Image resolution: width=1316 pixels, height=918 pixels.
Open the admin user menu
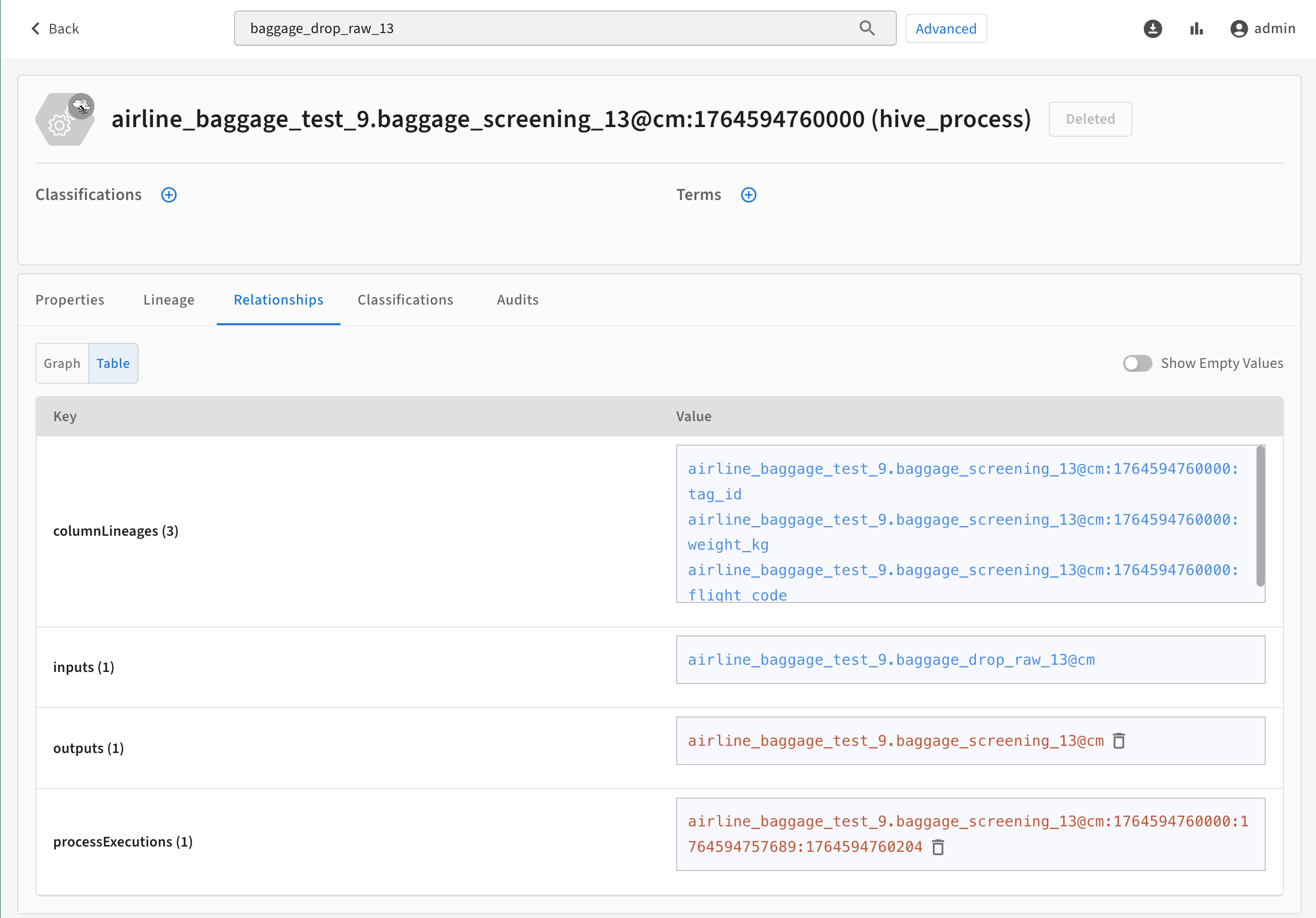coord(1274,29)
